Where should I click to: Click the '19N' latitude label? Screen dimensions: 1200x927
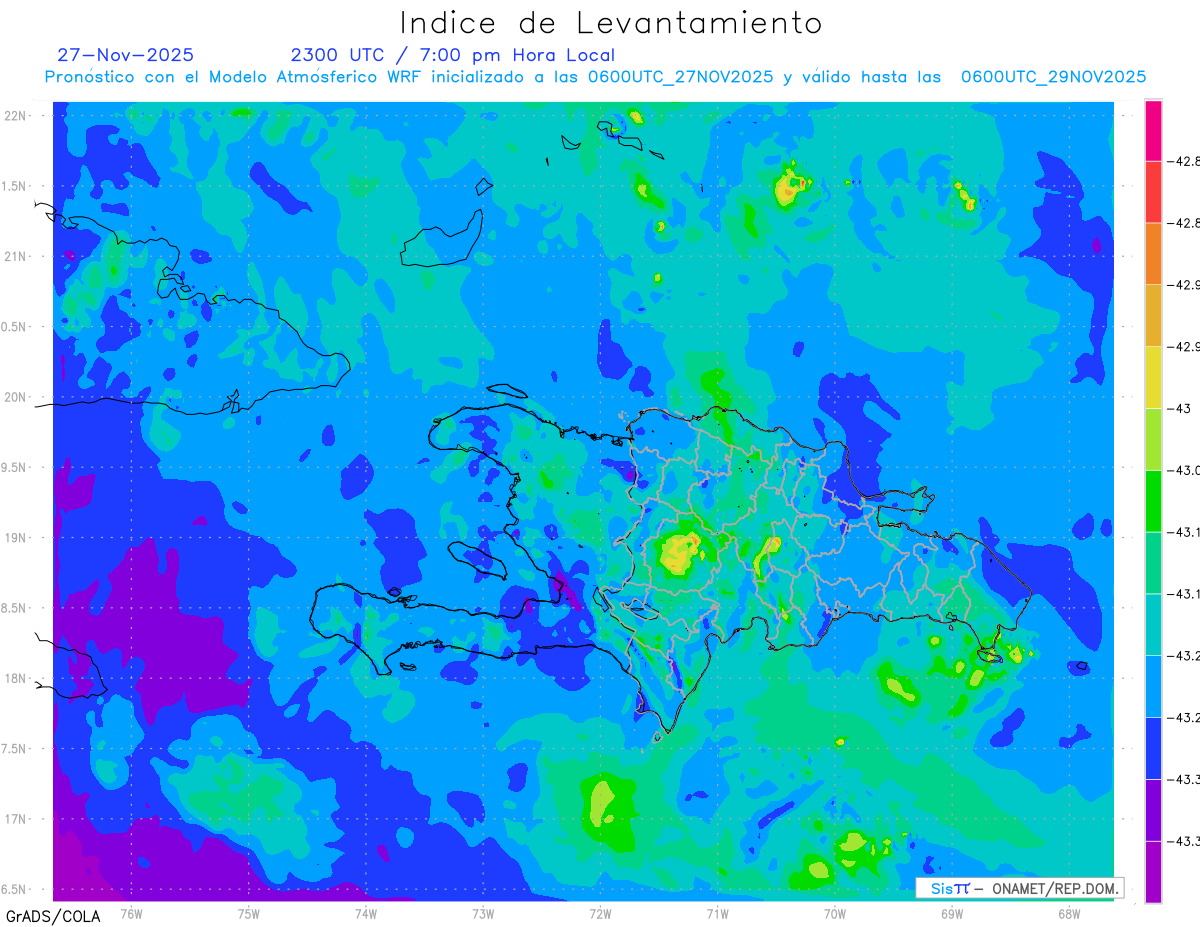click(x=17, y=537)
